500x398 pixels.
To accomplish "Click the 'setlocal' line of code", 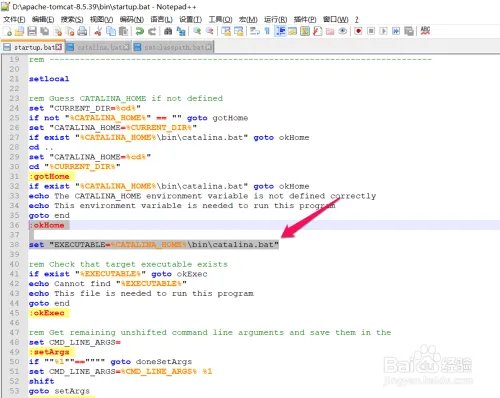I will coord(49,79).
